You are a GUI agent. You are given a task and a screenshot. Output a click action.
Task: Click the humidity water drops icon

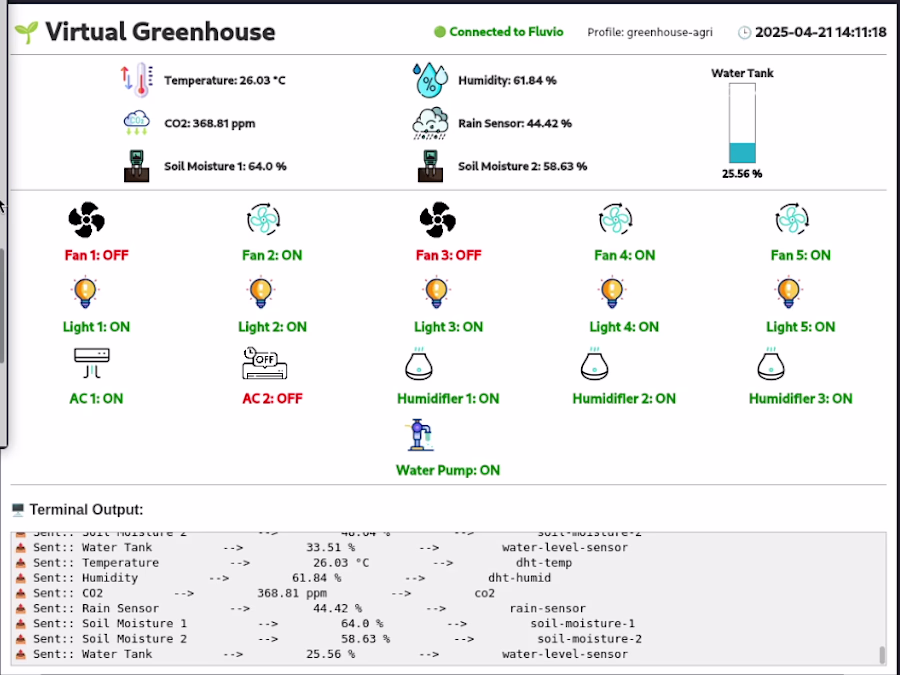click(x=430, y=80)
